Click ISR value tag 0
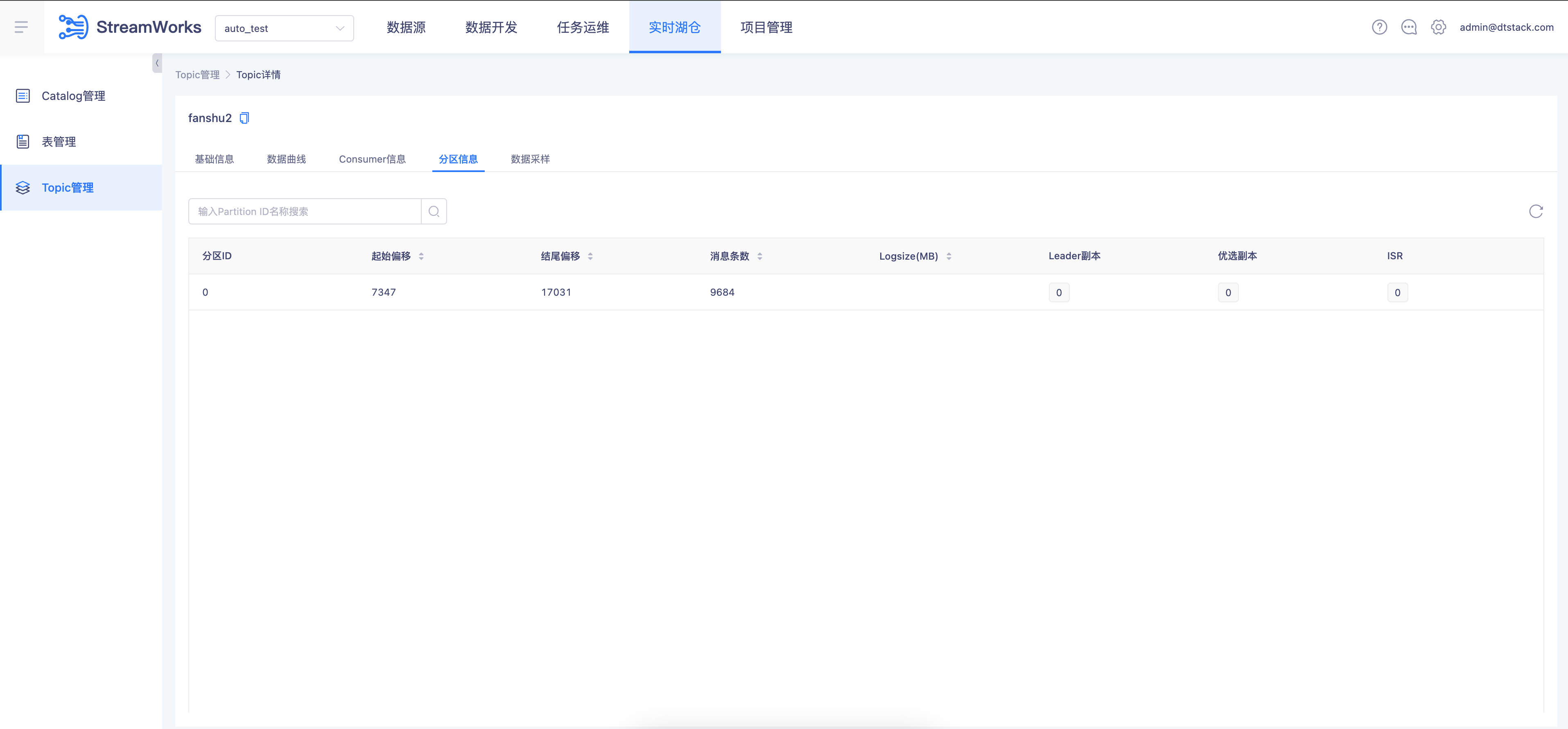The image size is (1568, 729). pos(1398,293)
